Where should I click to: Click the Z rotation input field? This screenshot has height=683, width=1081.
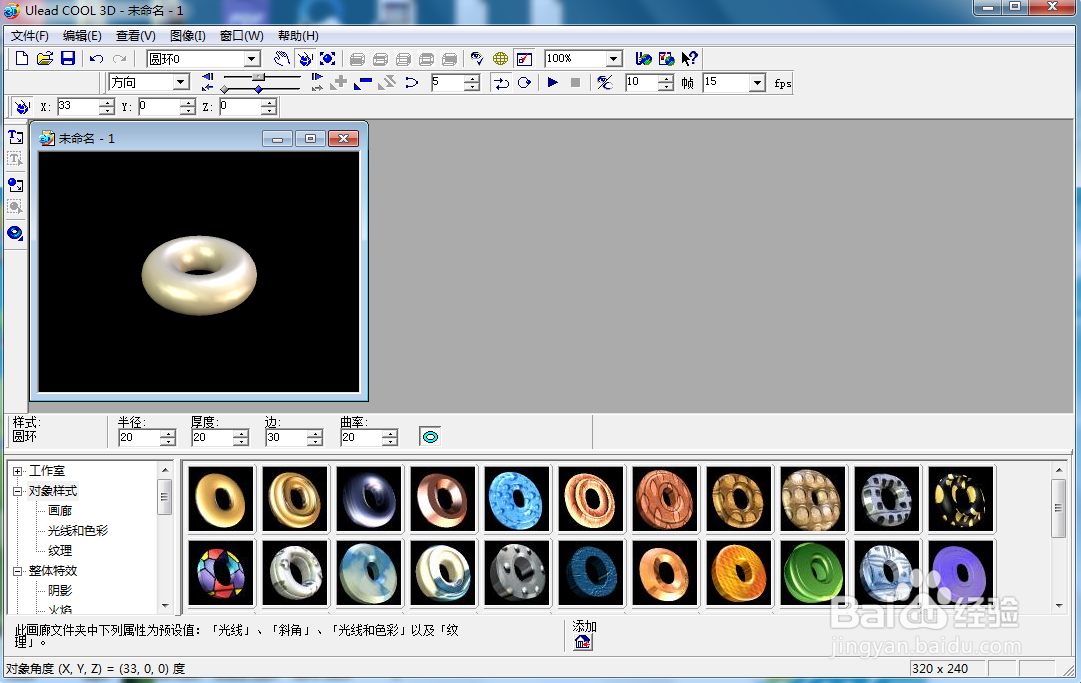(240, 107)
